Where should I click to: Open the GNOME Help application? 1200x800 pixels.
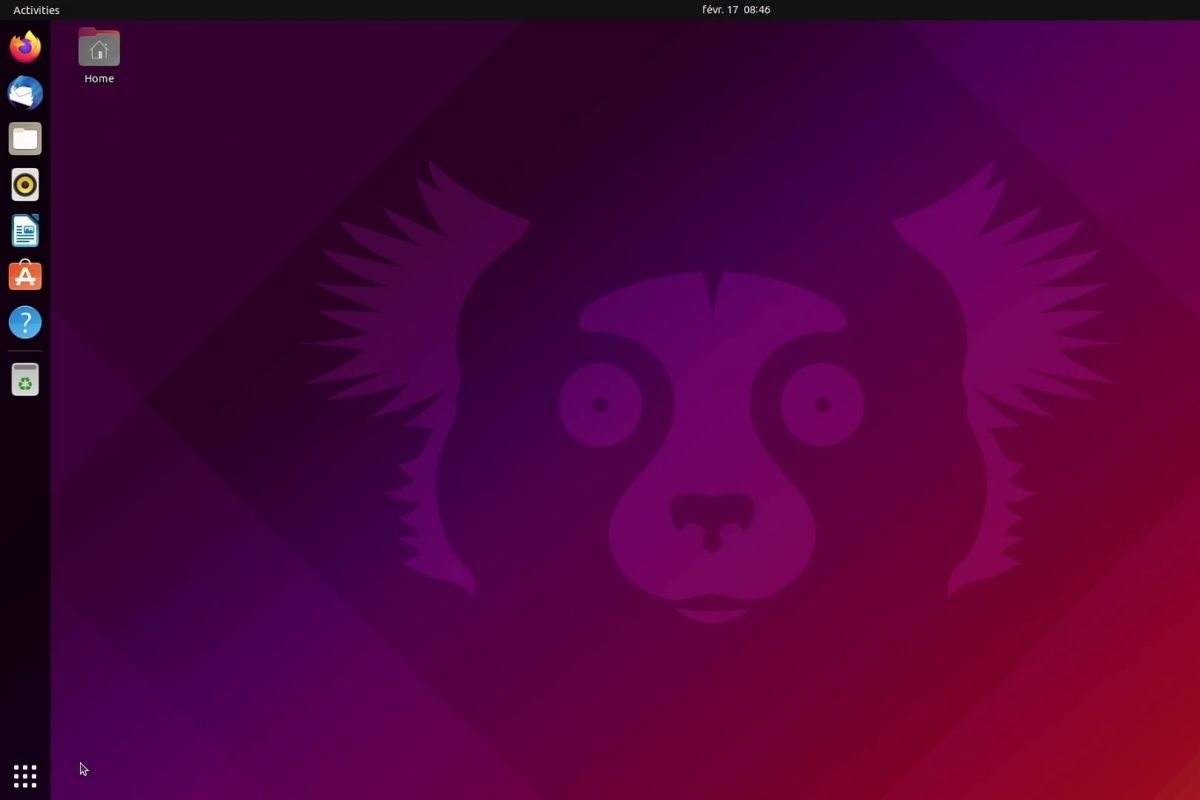pos(24,322)
